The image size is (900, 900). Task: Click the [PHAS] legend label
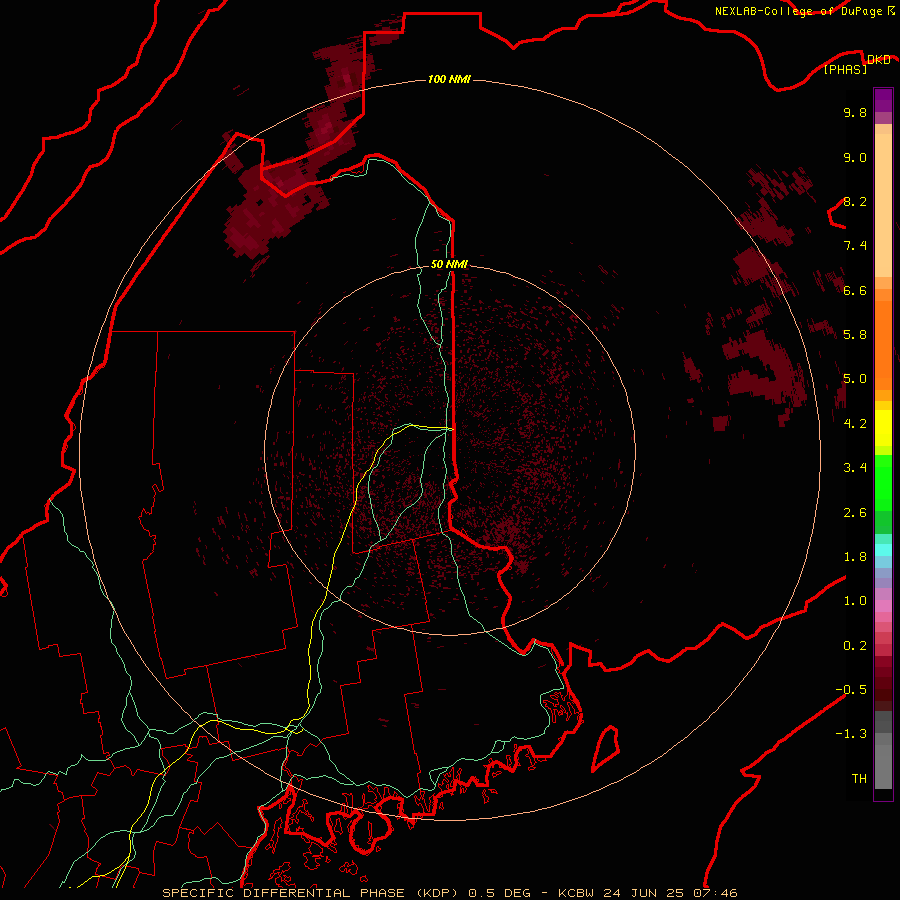(845, 69)
